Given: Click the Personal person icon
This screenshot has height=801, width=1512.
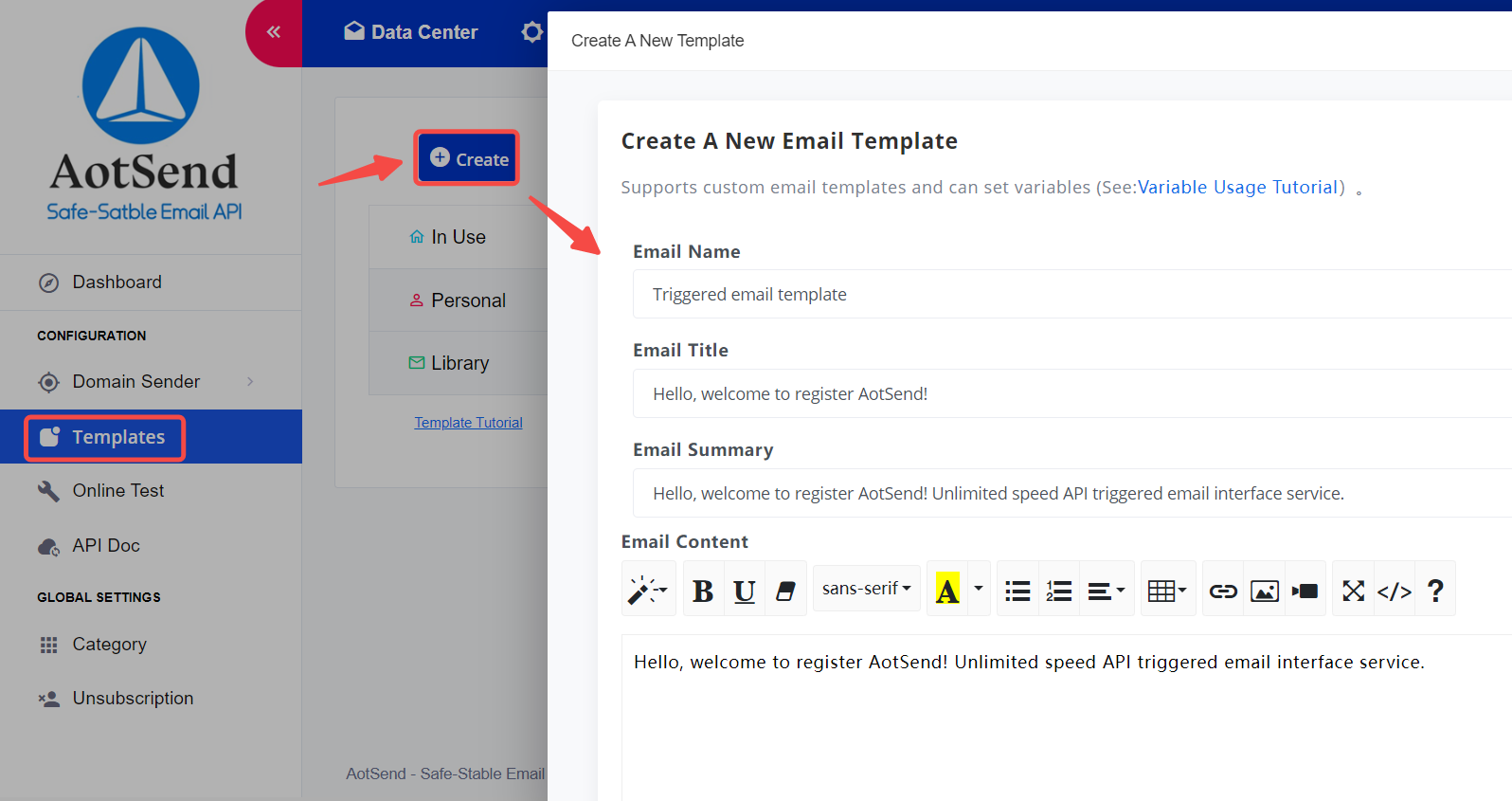Looking at the screenshot, I should tap(416, 300).
